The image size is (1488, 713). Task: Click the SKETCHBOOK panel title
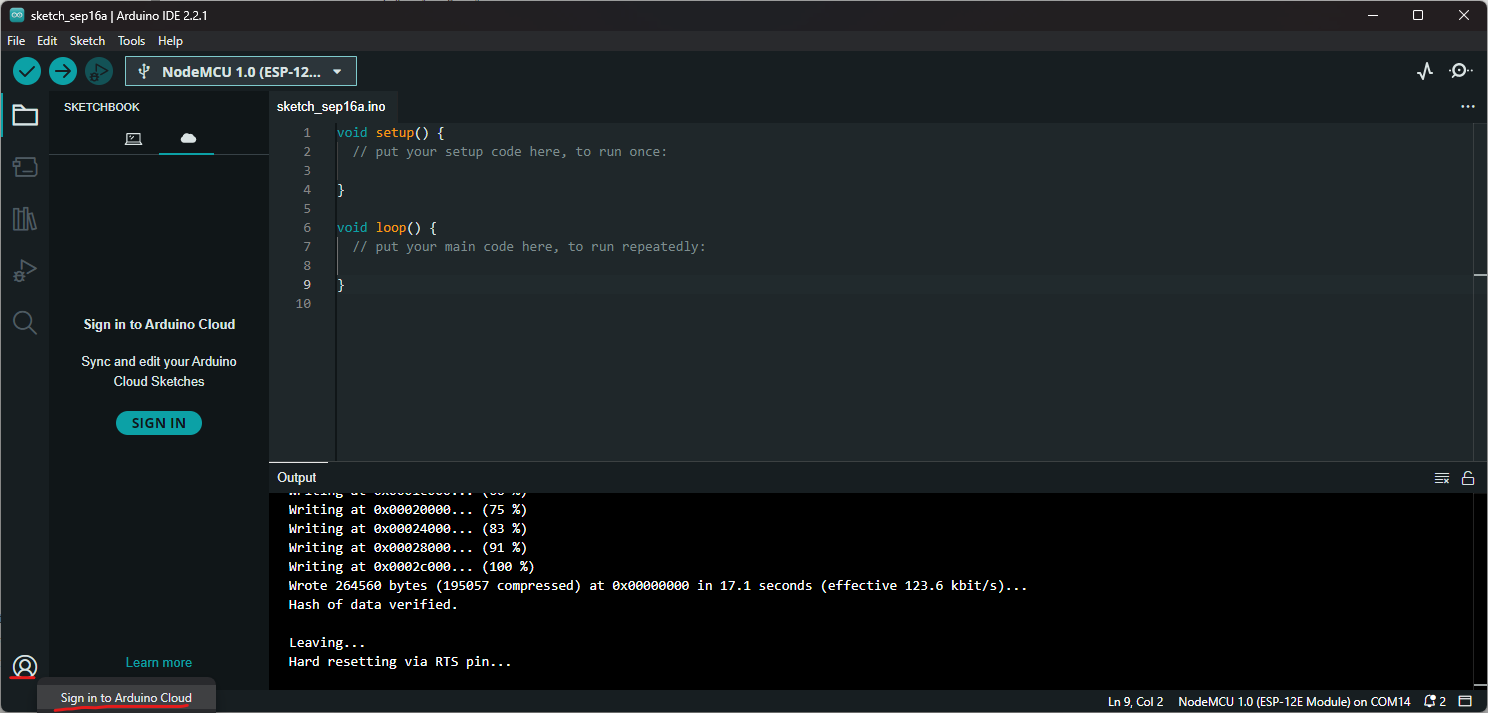point(102,107)
